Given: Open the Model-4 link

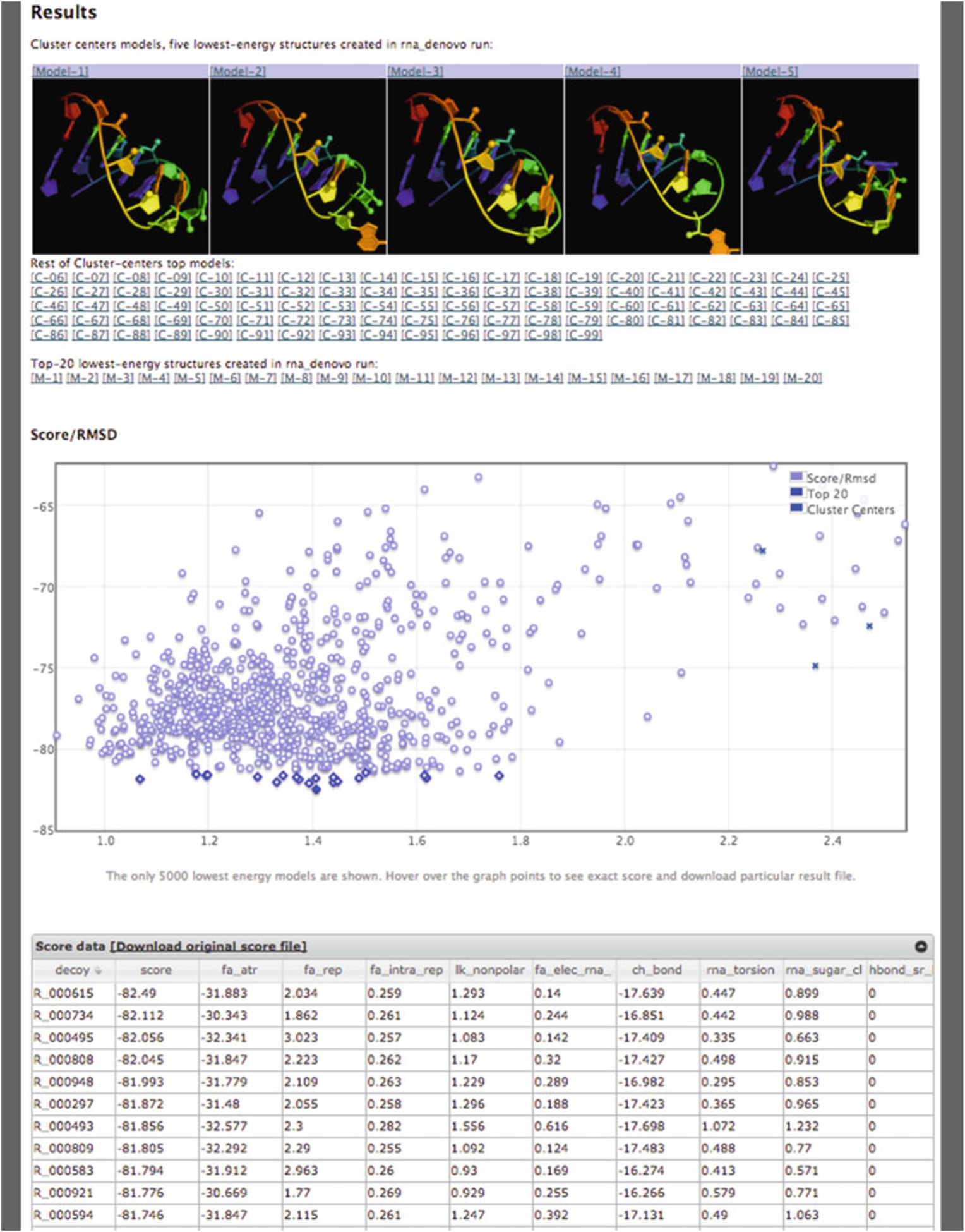Looking at the screenshot, I should tap(592, 71).
